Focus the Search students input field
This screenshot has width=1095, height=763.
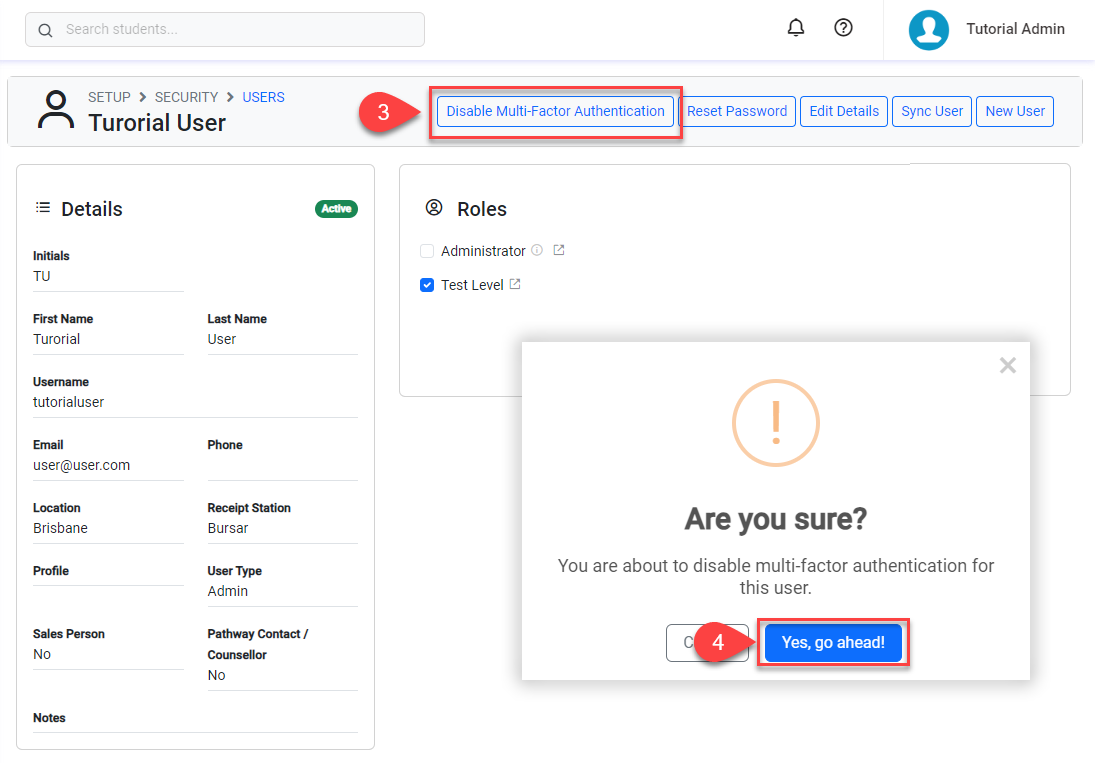coord(240,30)
